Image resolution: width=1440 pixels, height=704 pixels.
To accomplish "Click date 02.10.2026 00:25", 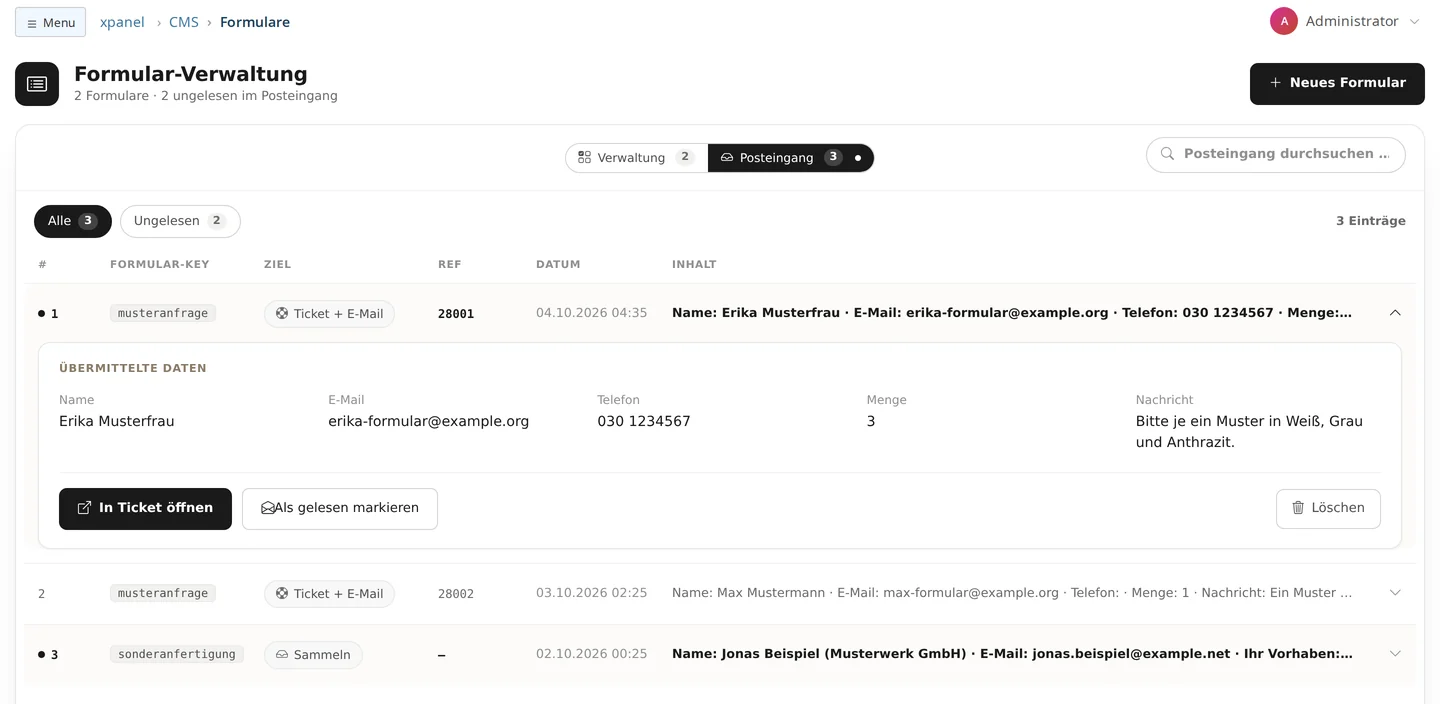I will [x=591, y=654].
